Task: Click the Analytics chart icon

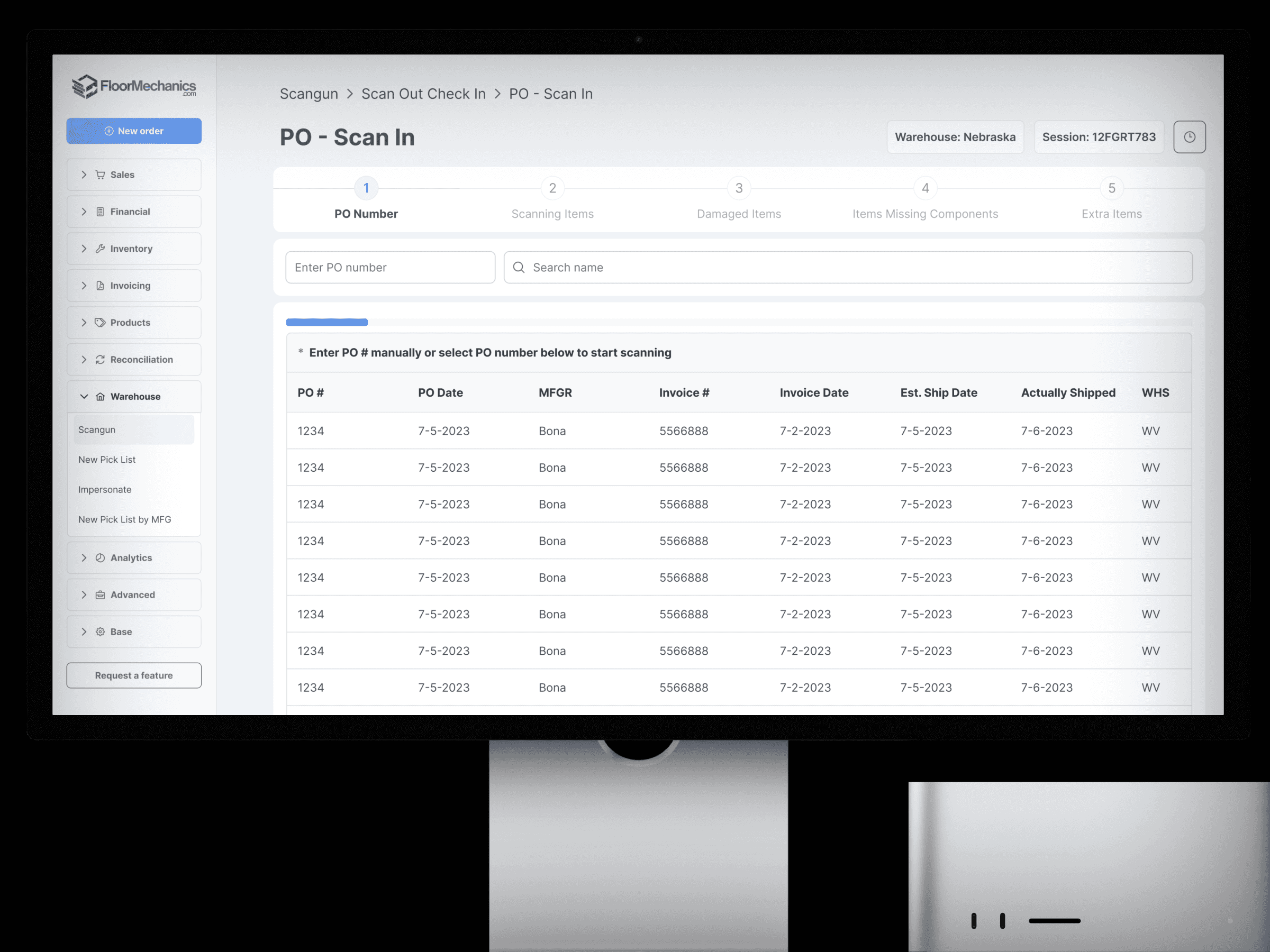Action: coord(101,558)
